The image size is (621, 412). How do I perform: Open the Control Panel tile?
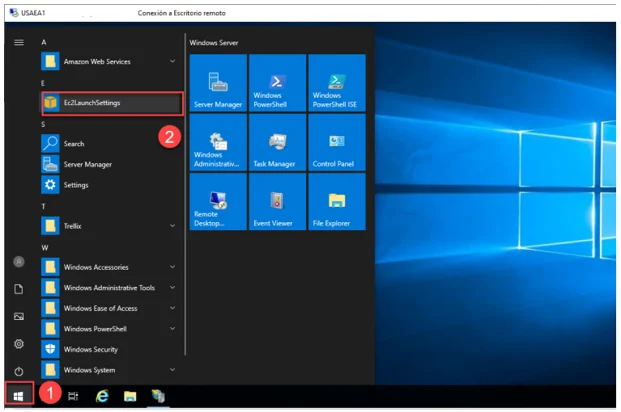click(x=337, y=142)
